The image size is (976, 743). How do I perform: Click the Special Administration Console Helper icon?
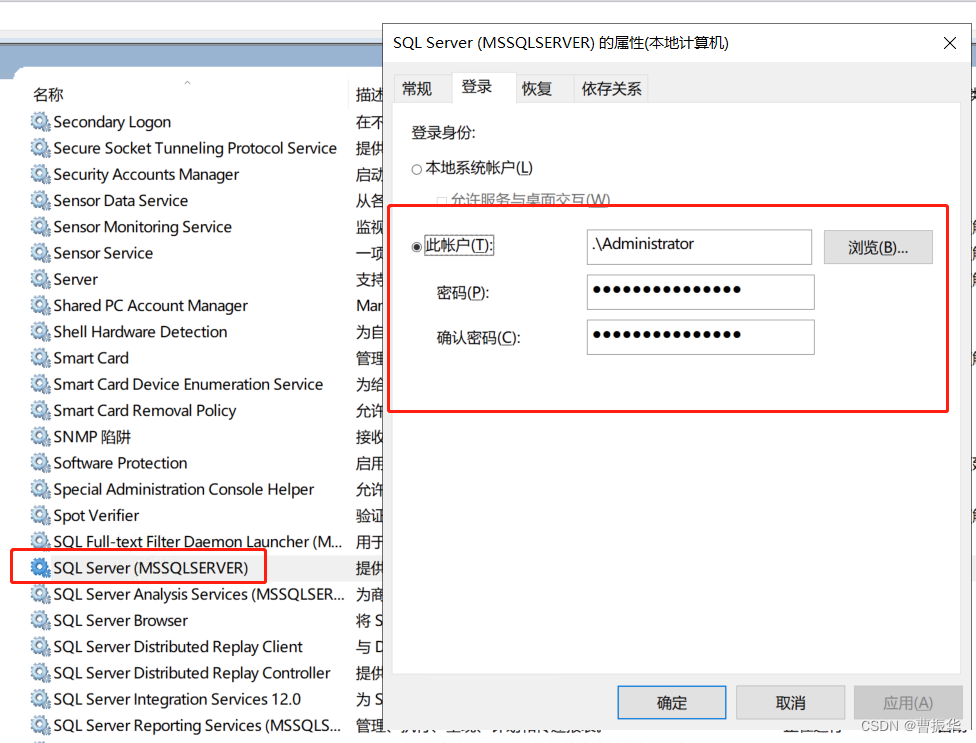pyautogui.click(x=40, y=489)
